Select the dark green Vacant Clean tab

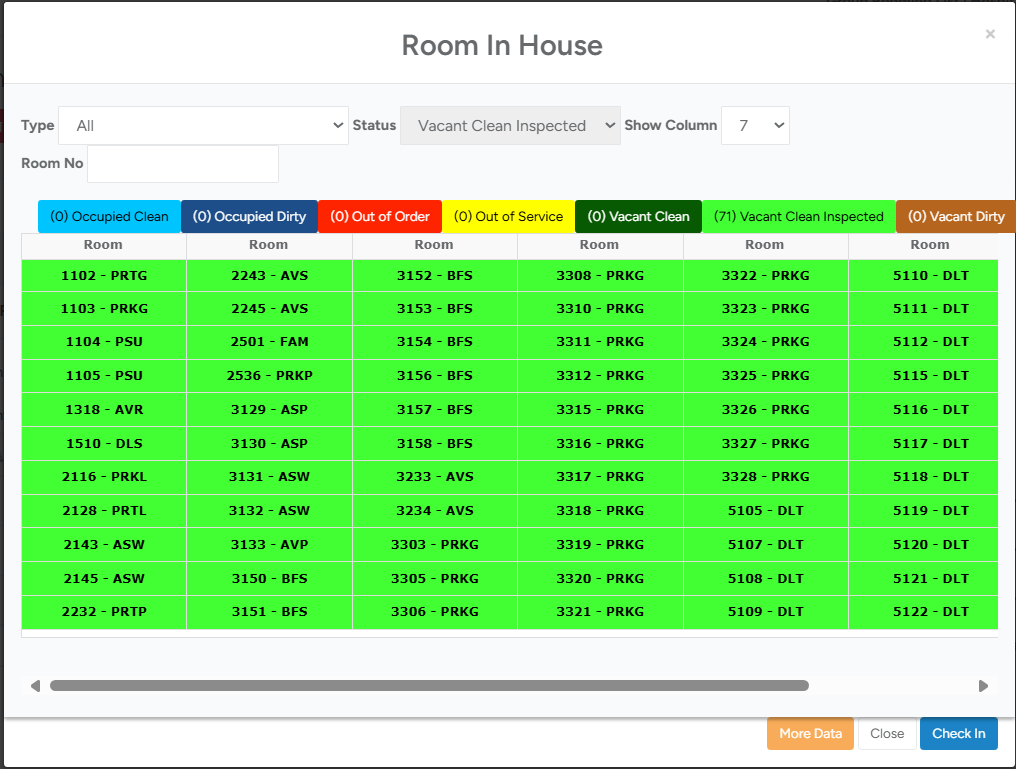[638, 217]
